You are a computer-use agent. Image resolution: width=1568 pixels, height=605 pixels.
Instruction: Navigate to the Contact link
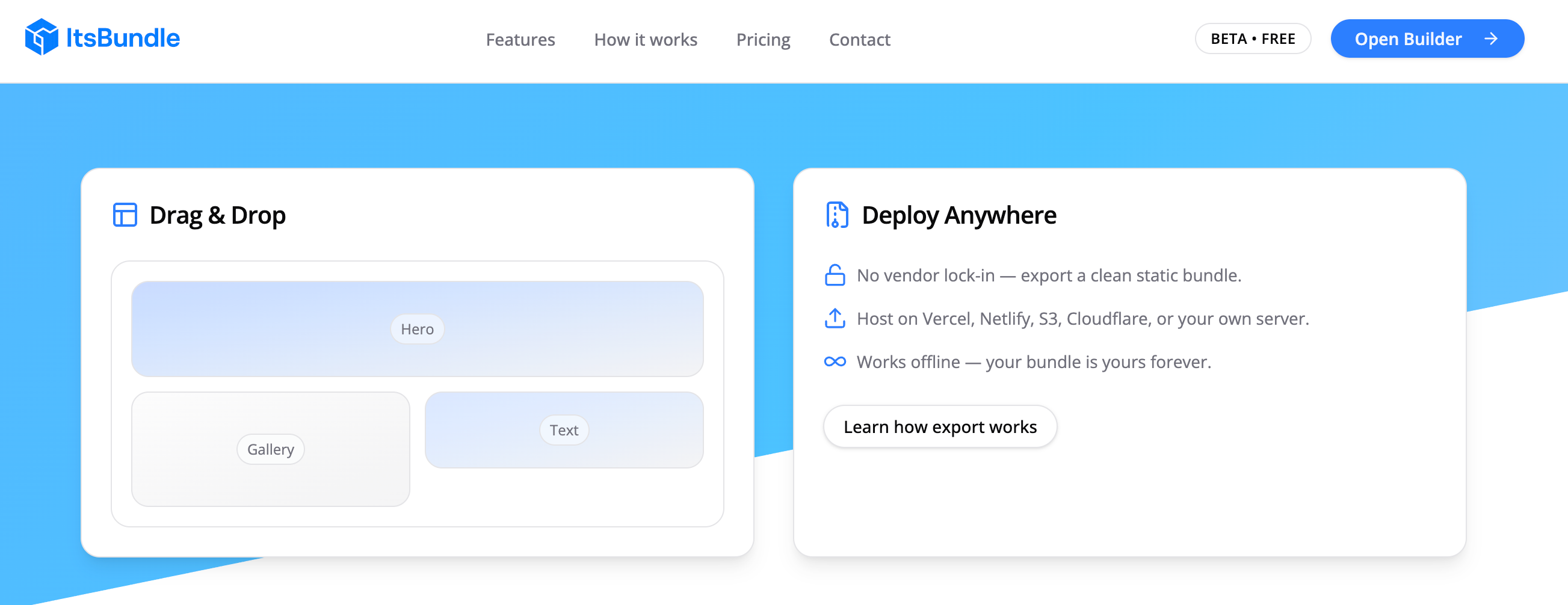coord(859,40)
